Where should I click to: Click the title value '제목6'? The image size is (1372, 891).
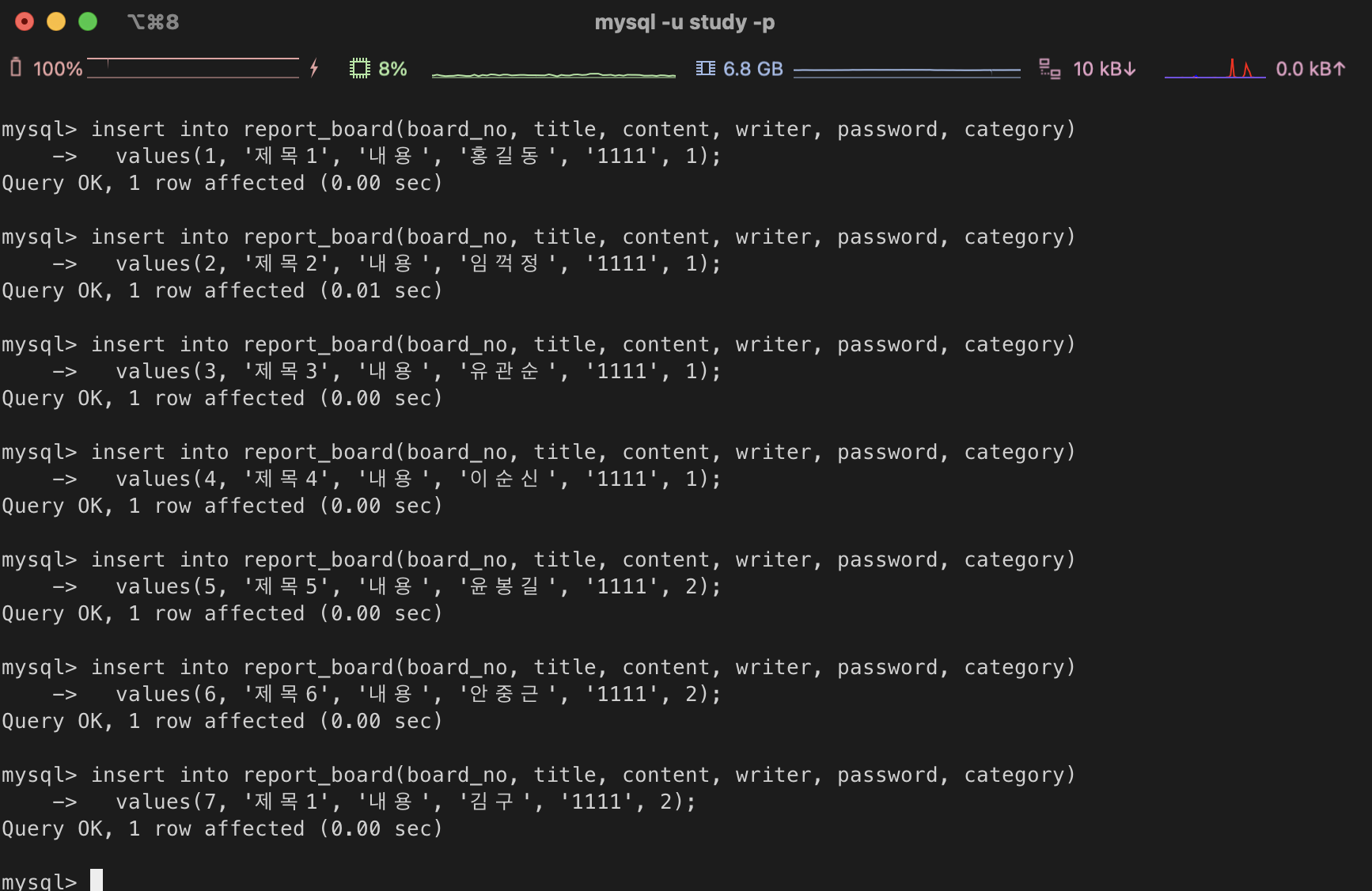pos(286,694)
